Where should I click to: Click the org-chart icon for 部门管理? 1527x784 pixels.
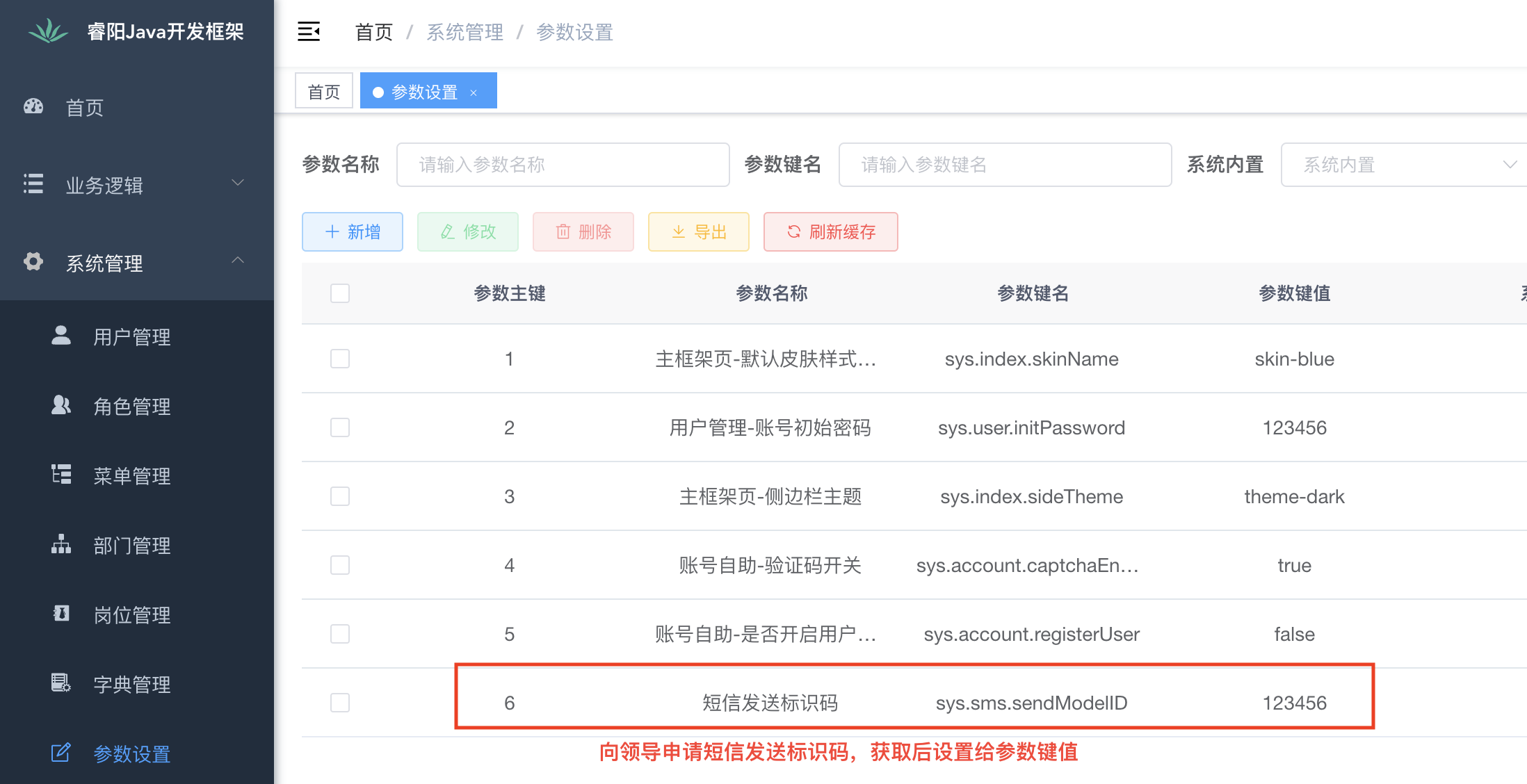(x=61, y=544)
